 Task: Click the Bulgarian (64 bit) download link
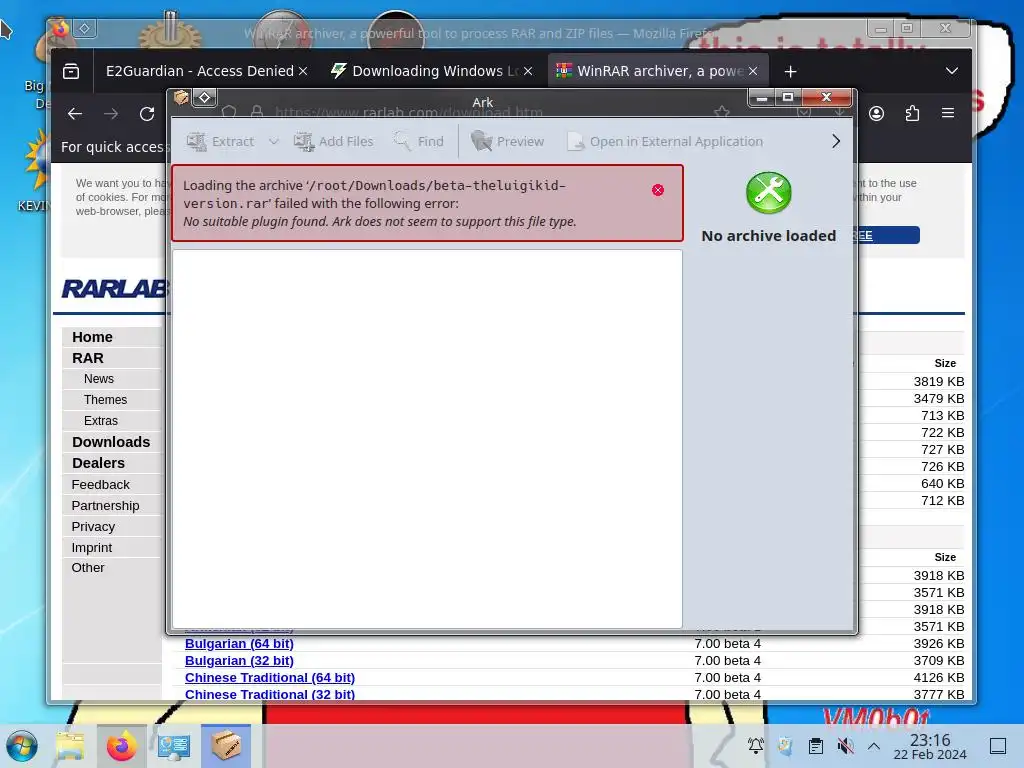pyautogui.click(x=239, y=643)
